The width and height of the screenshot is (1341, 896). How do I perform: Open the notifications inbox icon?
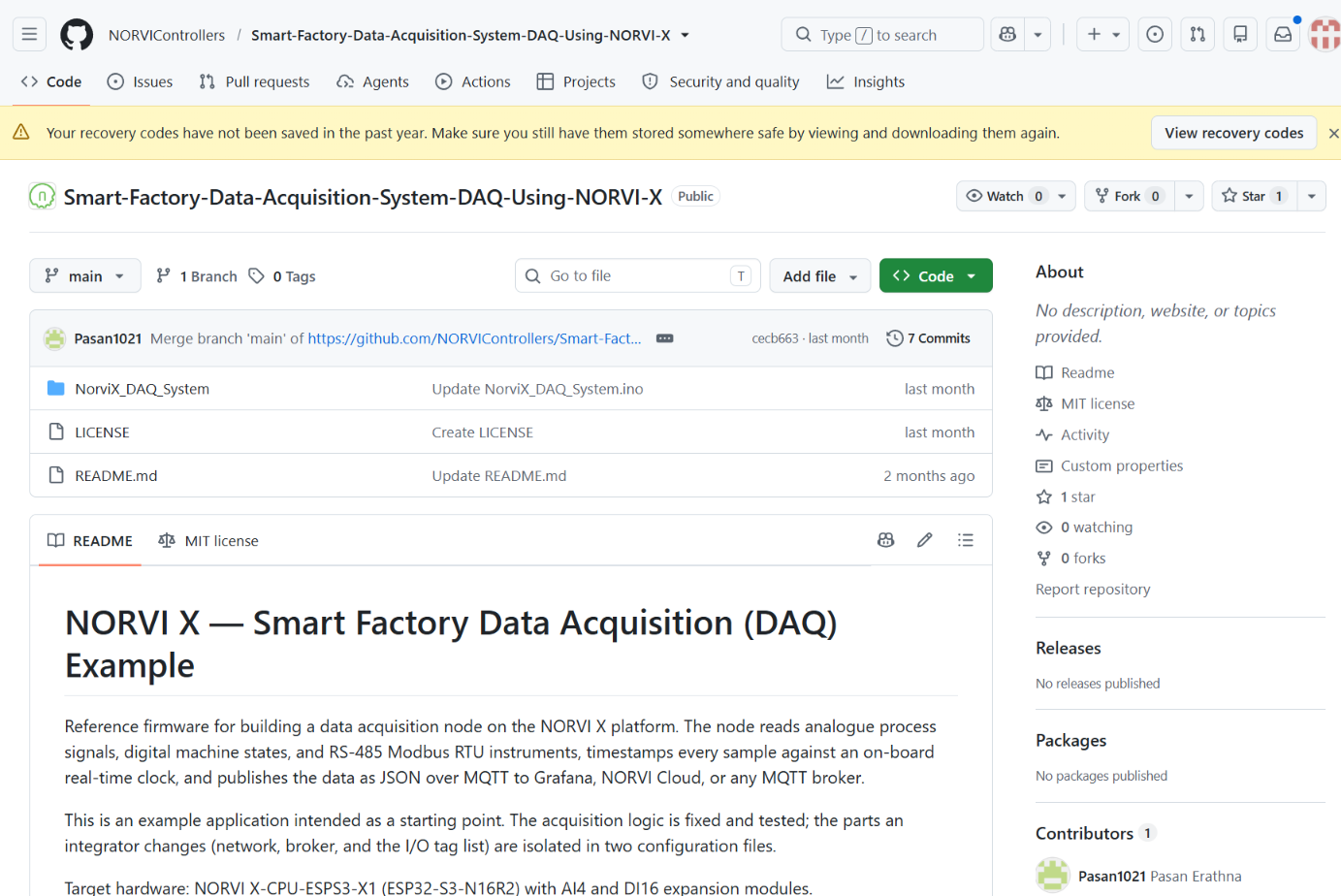[x=1283, y=35]
